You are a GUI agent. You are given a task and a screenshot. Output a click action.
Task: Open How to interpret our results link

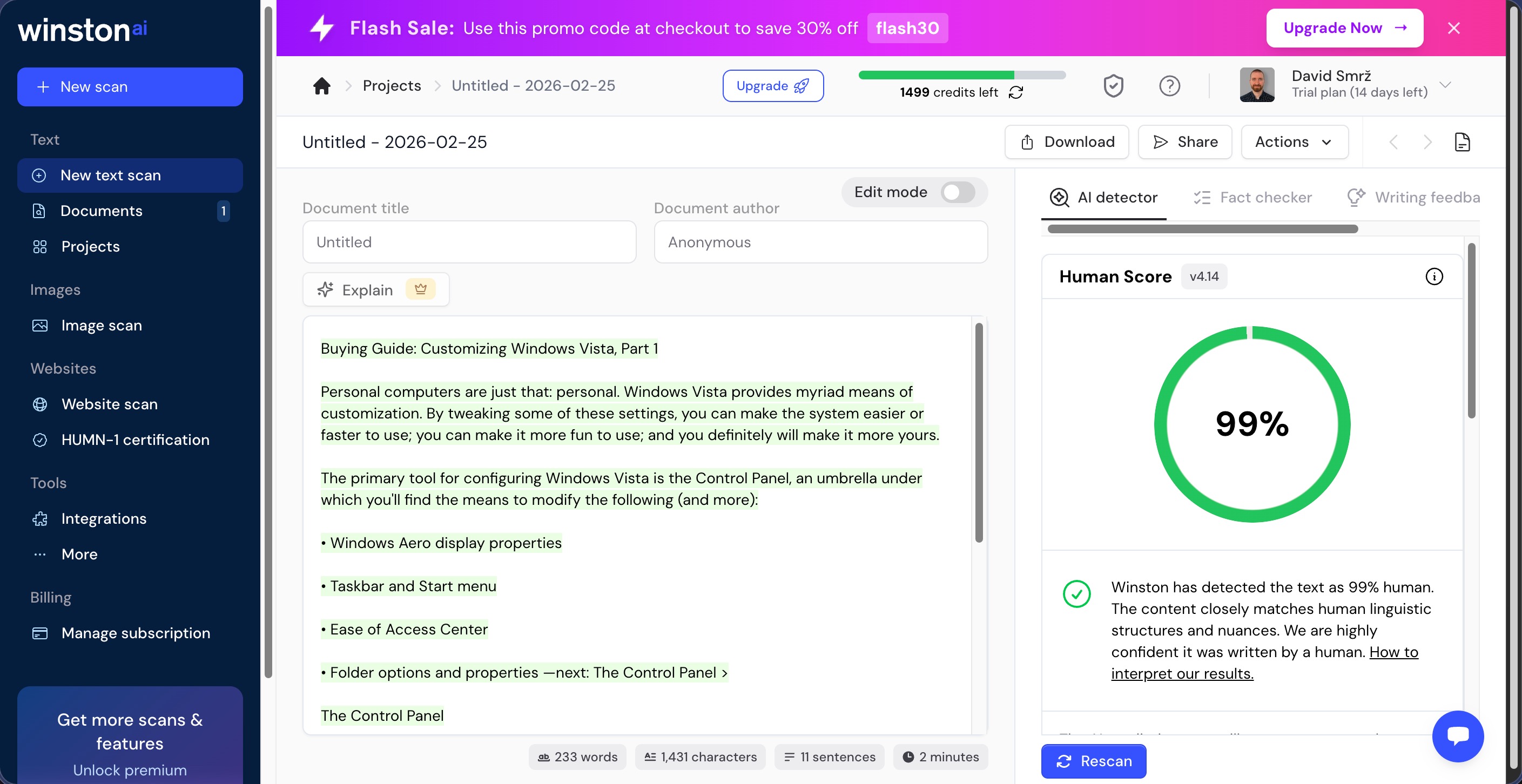tap(1264, 663)
